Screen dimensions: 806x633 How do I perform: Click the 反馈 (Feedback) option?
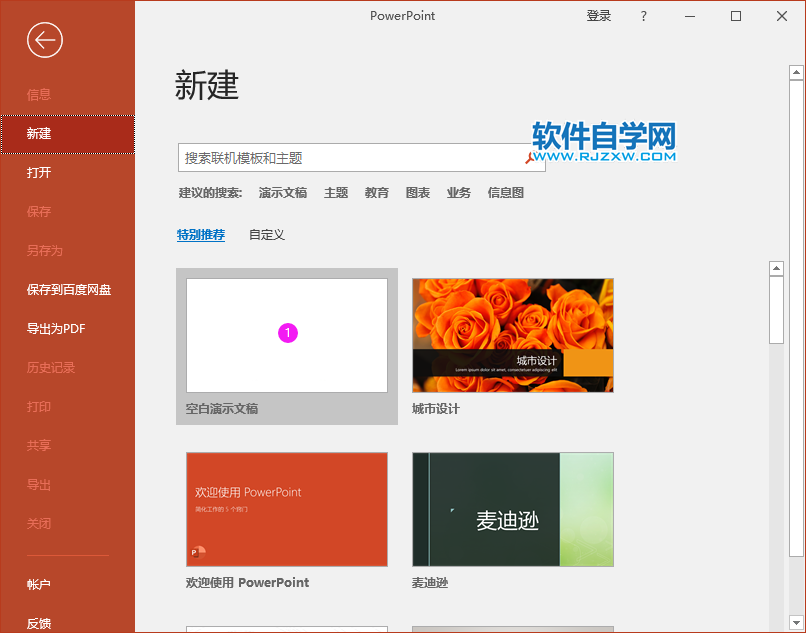coord(38,622)
